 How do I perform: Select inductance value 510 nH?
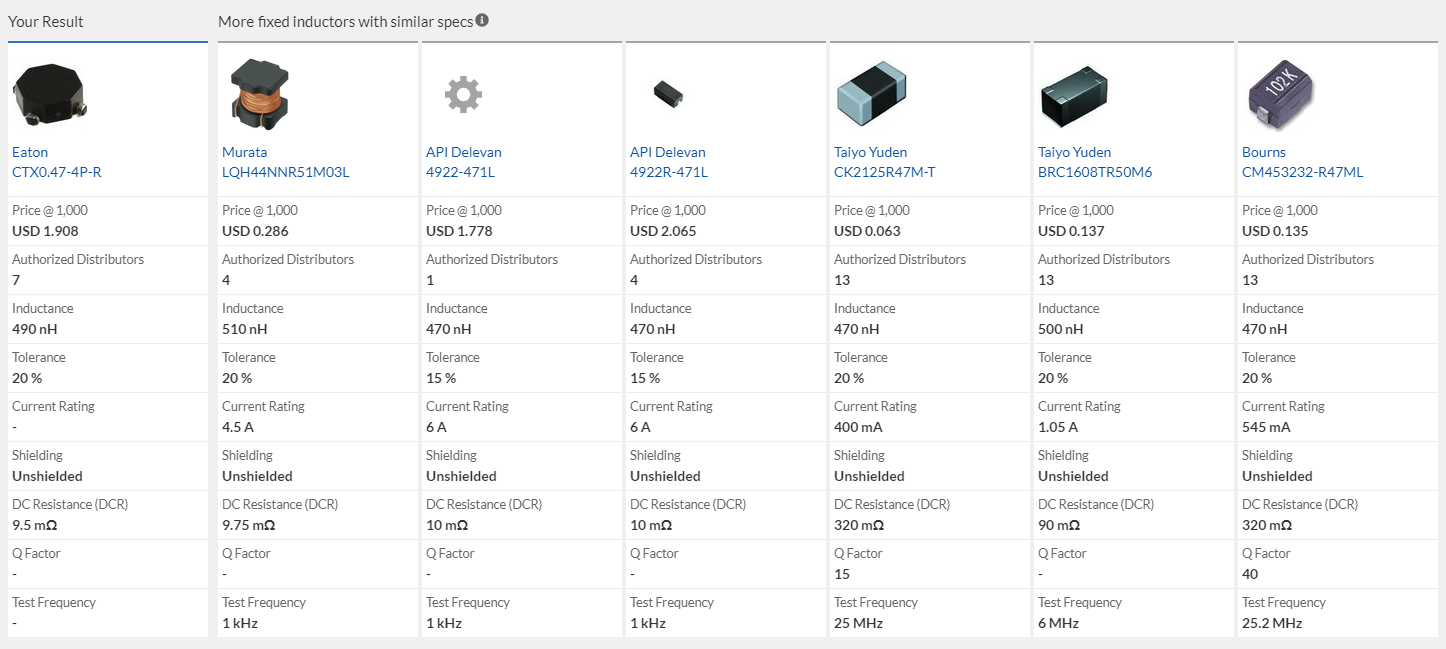(244, 329)
